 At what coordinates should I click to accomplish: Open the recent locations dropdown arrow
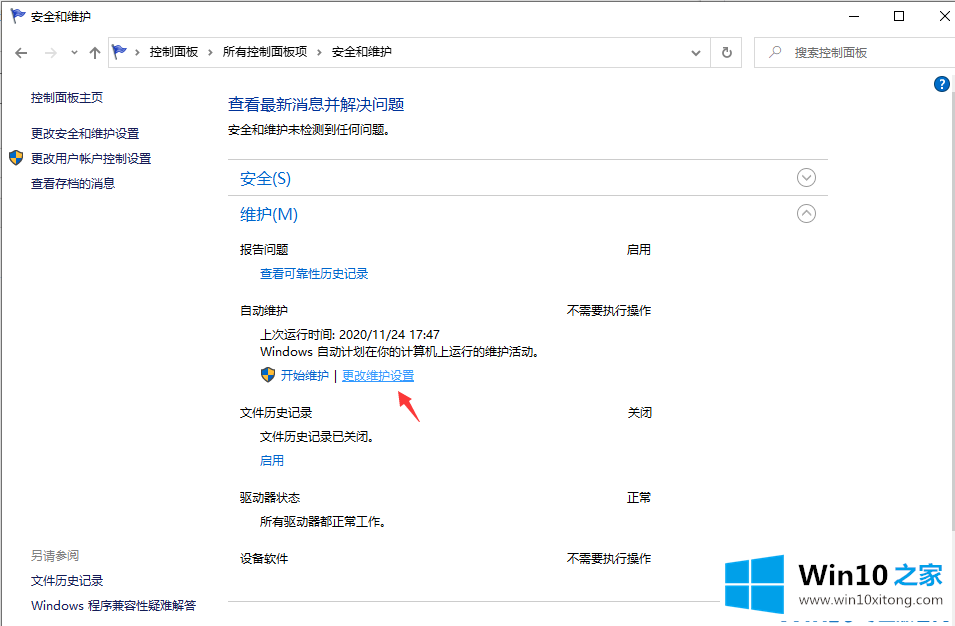[74, 53]
